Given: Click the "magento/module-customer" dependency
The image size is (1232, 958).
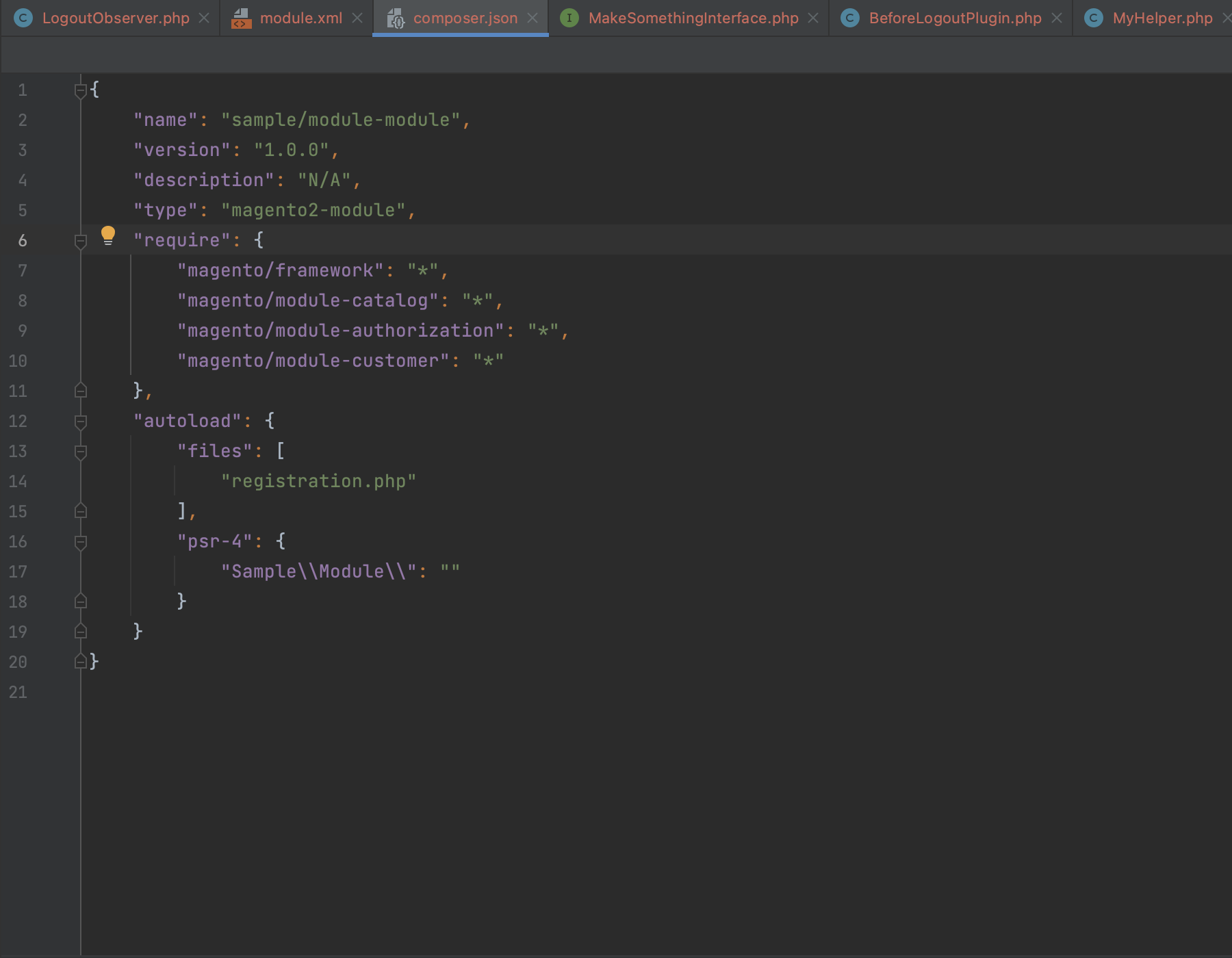Looking at the screenshot, I should (x=313, y=361).
